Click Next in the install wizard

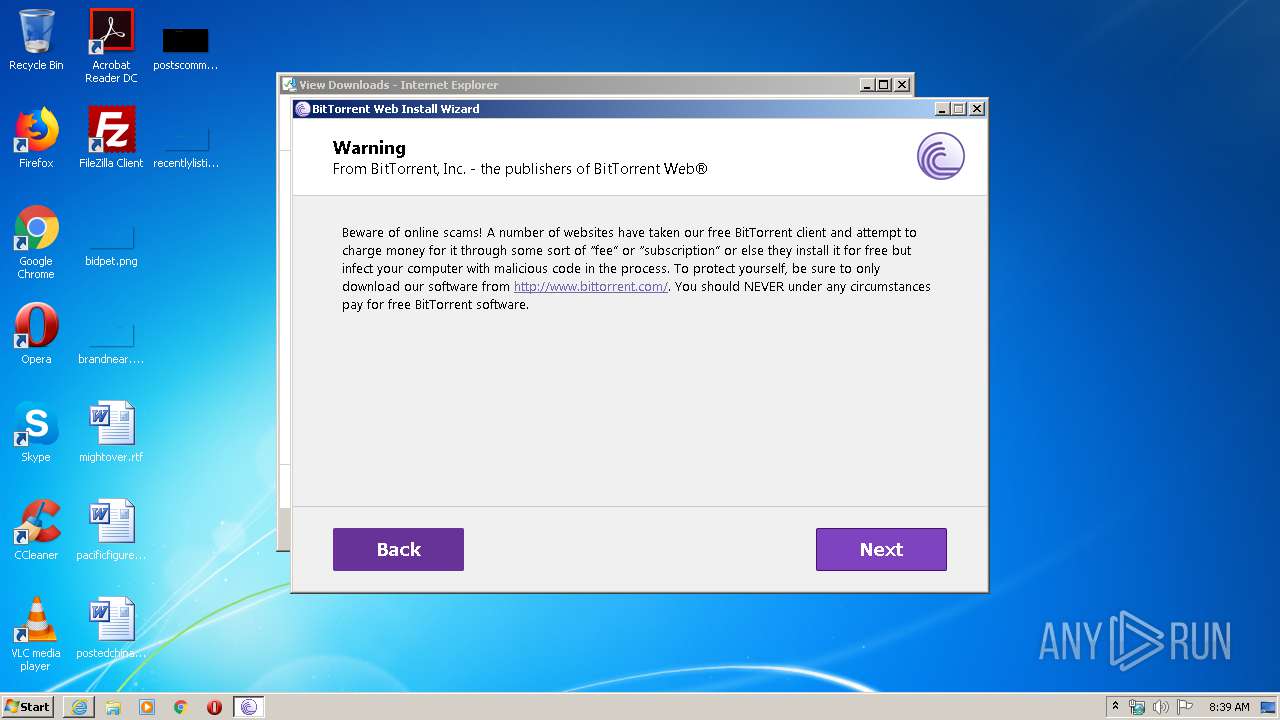tap(881, 549)
